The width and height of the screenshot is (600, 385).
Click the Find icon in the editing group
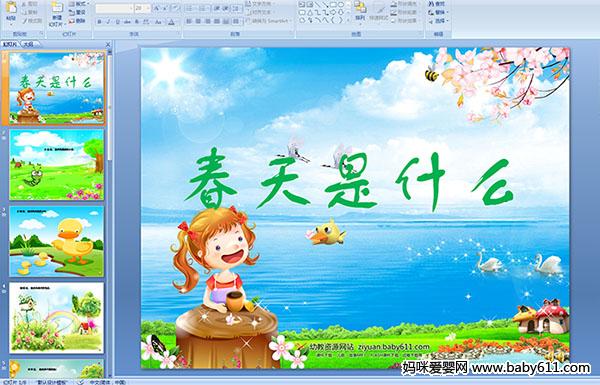coord(436,4)
